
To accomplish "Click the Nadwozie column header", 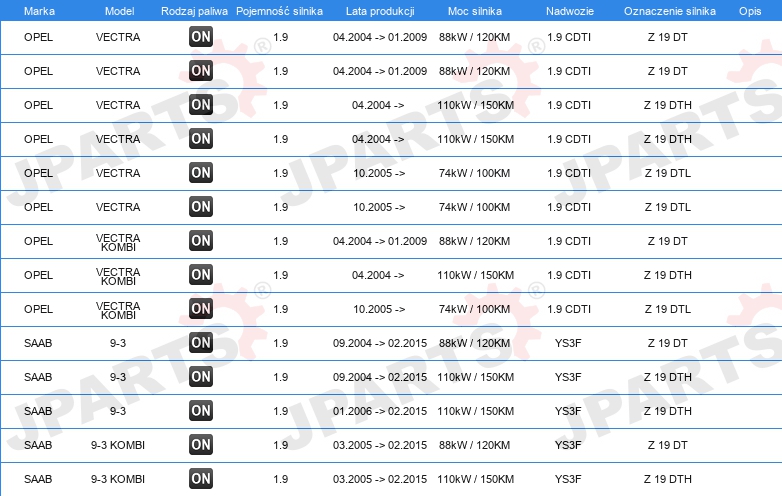I will tap(570, 11).
